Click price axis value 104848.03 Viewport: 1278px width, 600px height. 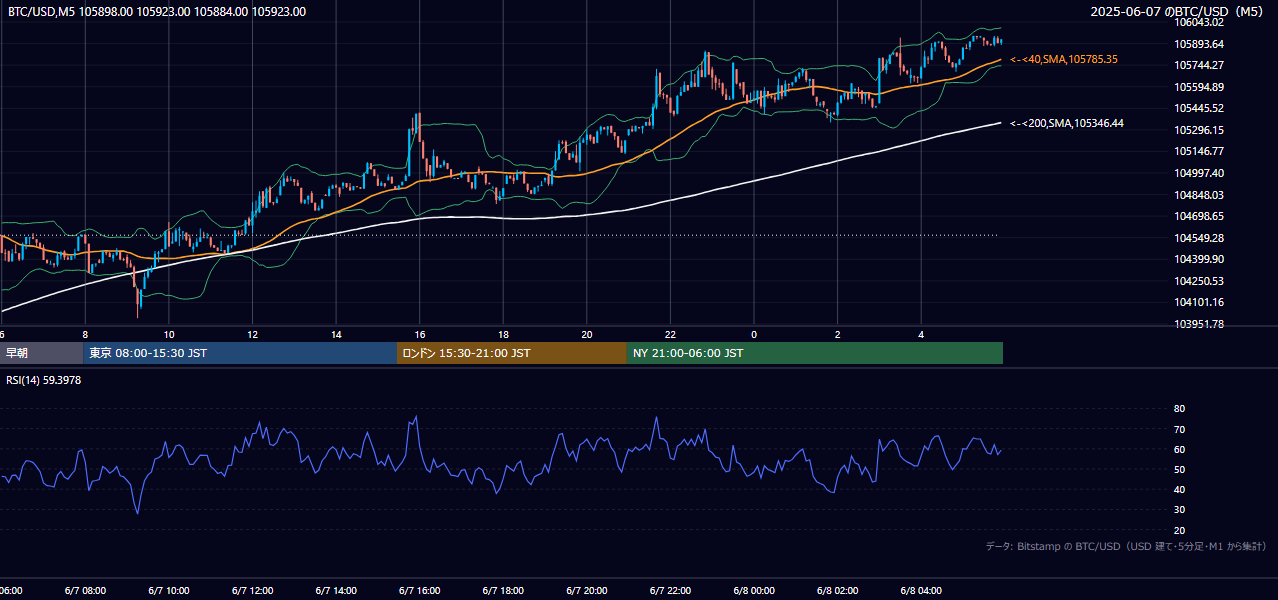coord(1200,195)
